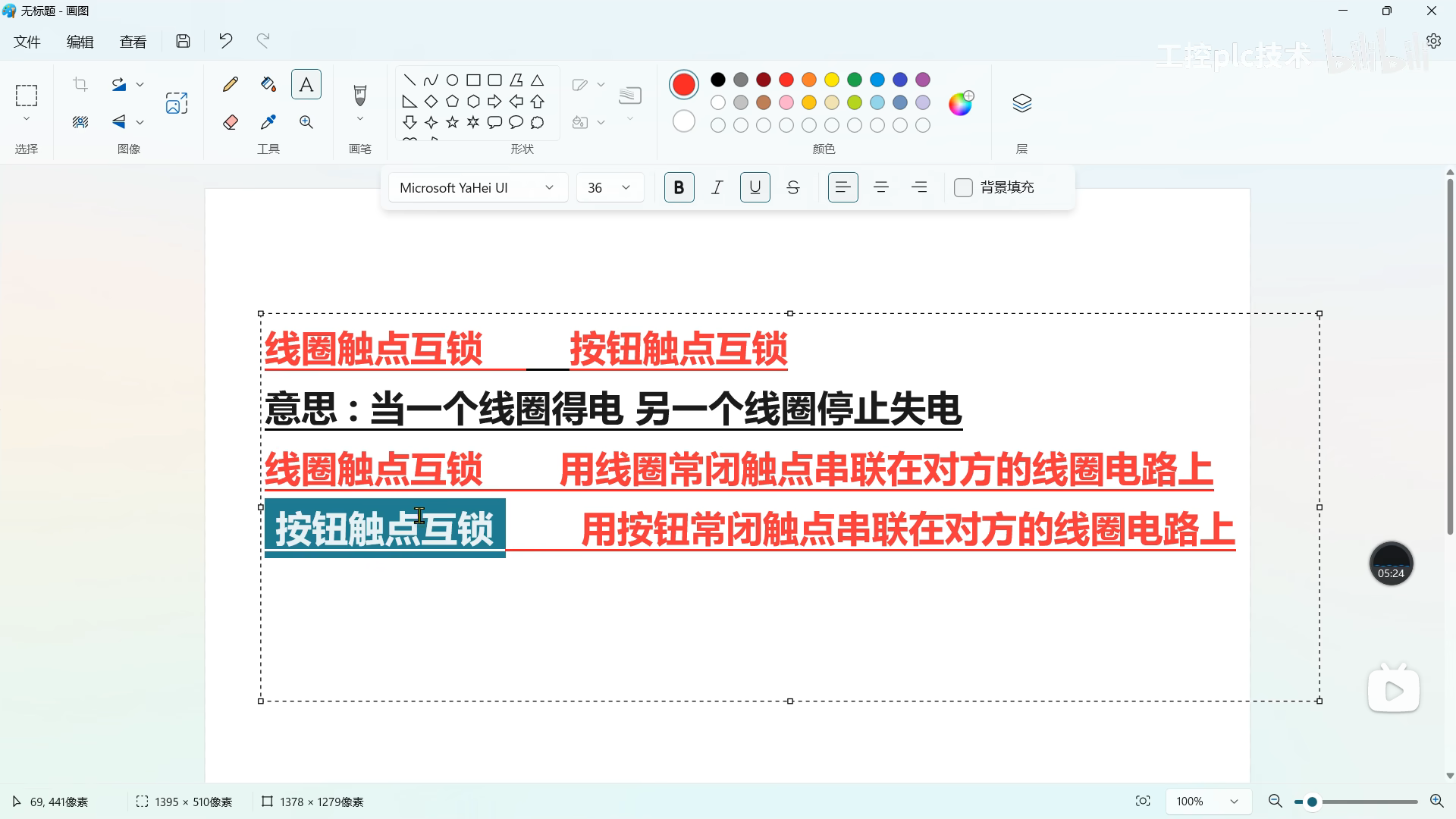This screenshot has height=819, width=1456.
Task: Pick the green color swatch
Action: tap(855, 80)
